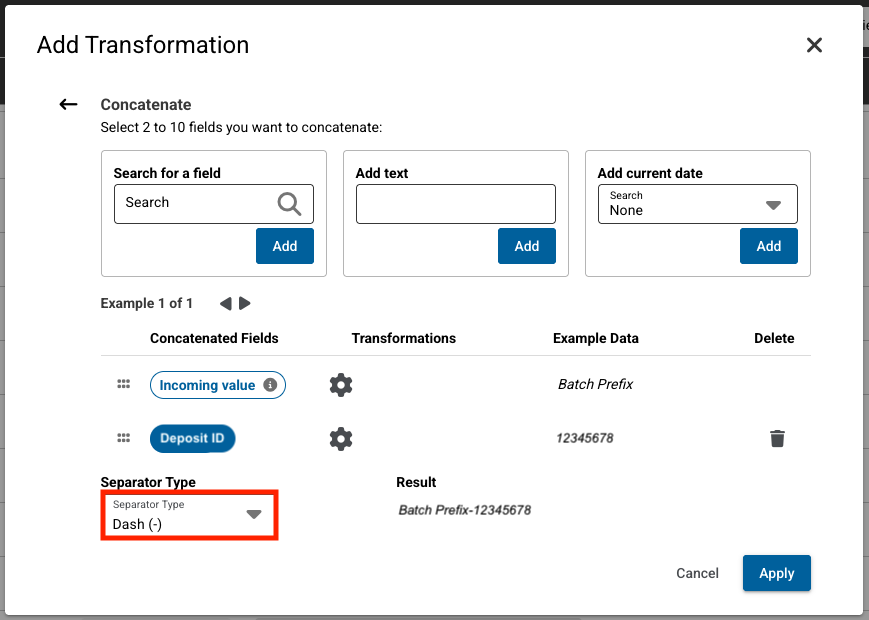The width and height of the screenshot is (869, 620).
Task: Delete the Deposit ID field with trash icon
Action: point(778,438)
